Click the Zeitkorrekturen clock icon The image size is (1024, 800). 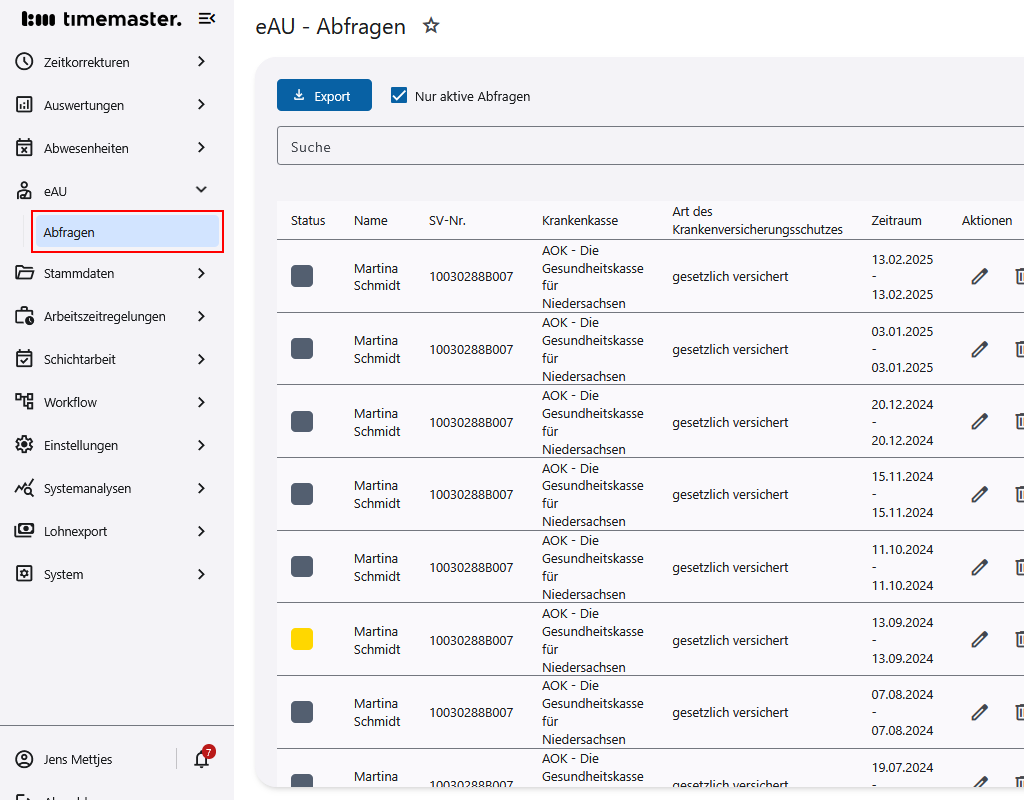(25, 62)
